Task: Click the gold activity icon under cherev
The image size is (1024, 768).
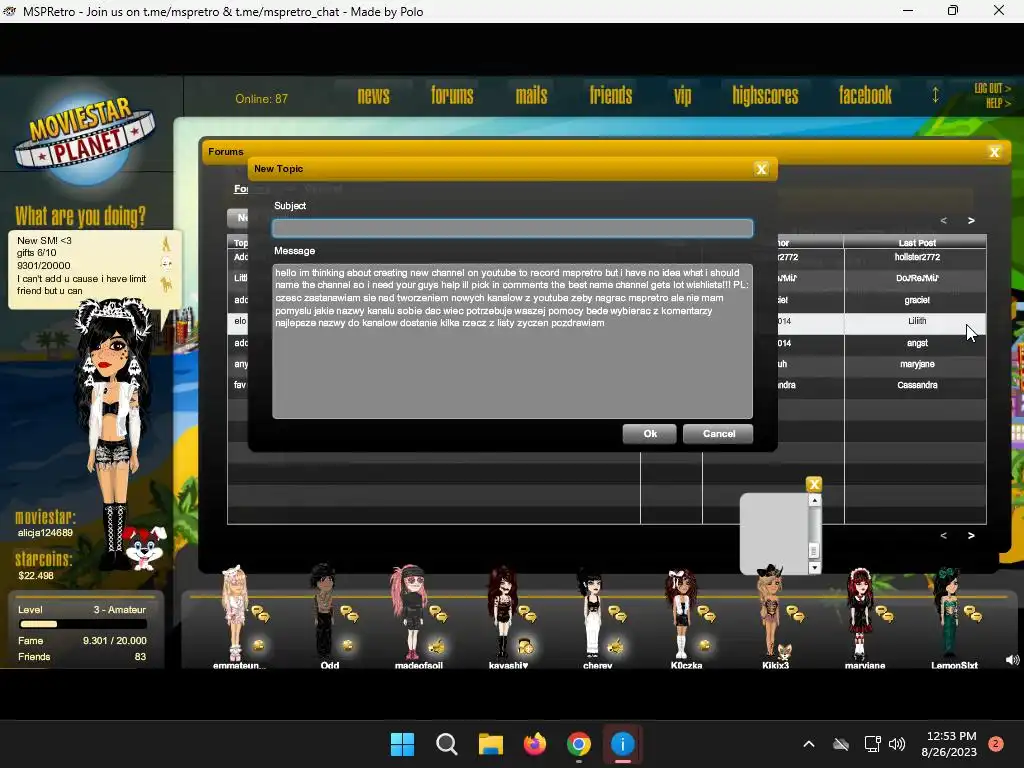Action: point(615,647)
